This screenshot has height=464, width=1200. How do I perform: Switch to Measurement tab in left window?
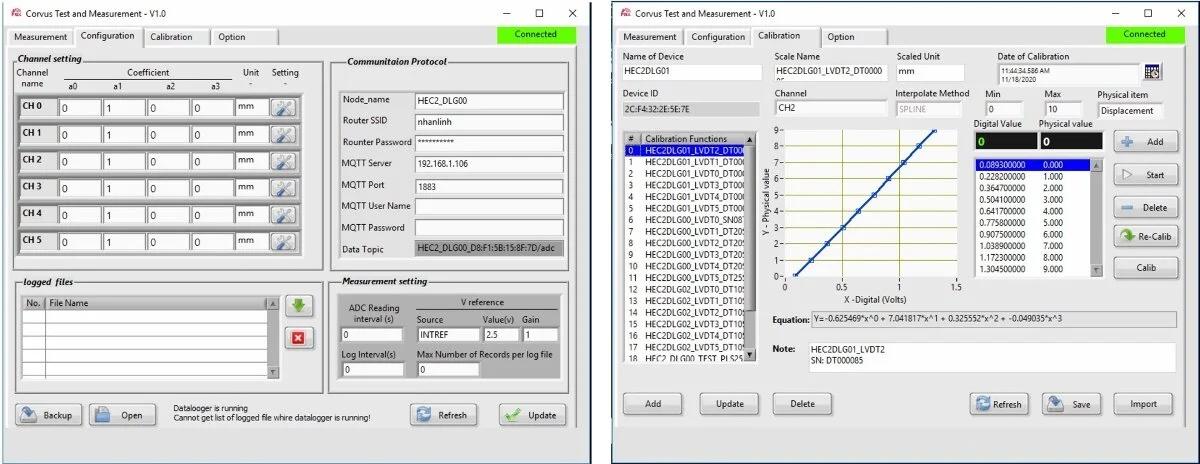click(41, 36)
